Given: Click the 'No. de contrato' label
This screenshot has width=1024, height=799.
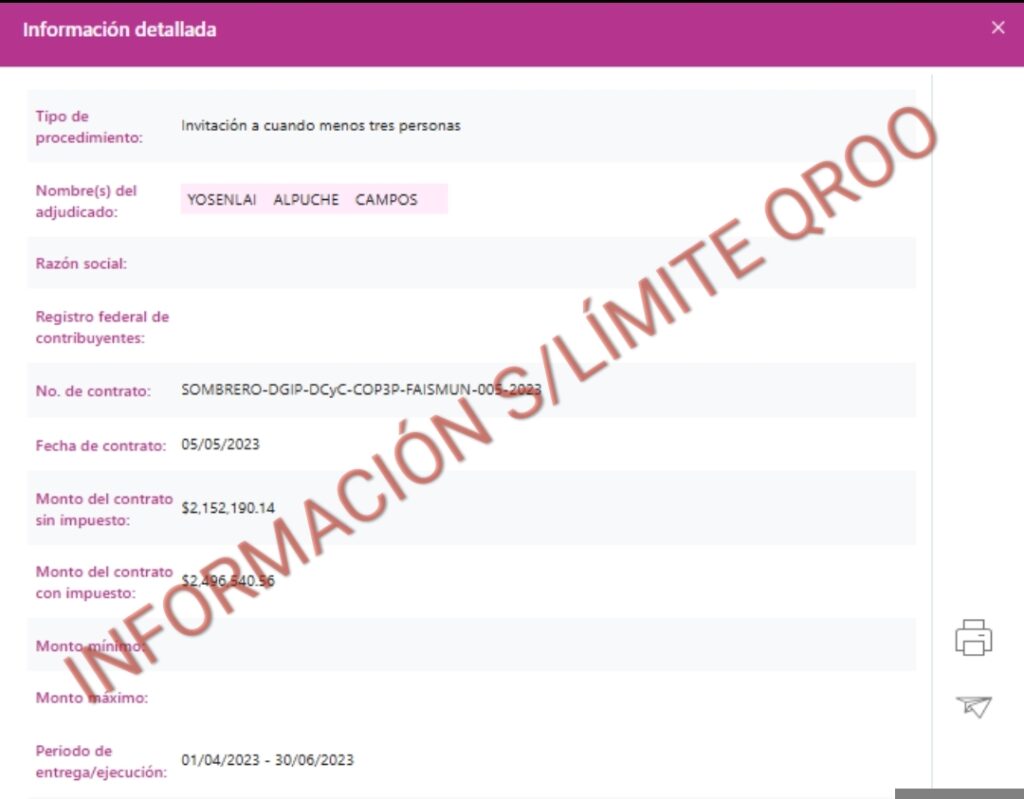Looking at the screenshot, I should pos(93,391).
